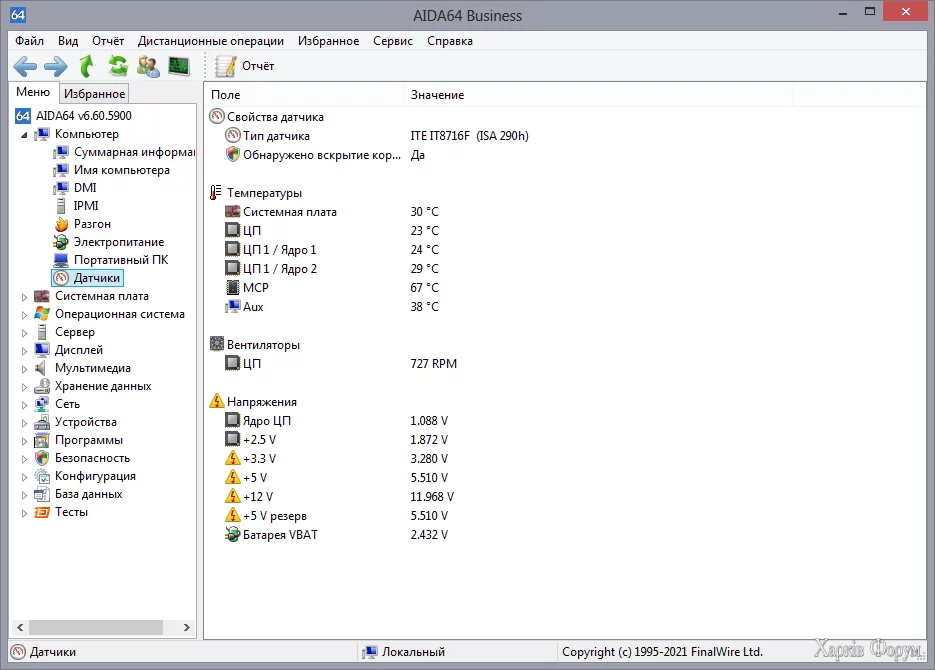The image size is (935, 670).
Task: Expand the Хранение данных tree node
Action: pyautogui.click(x=25, y=386)
